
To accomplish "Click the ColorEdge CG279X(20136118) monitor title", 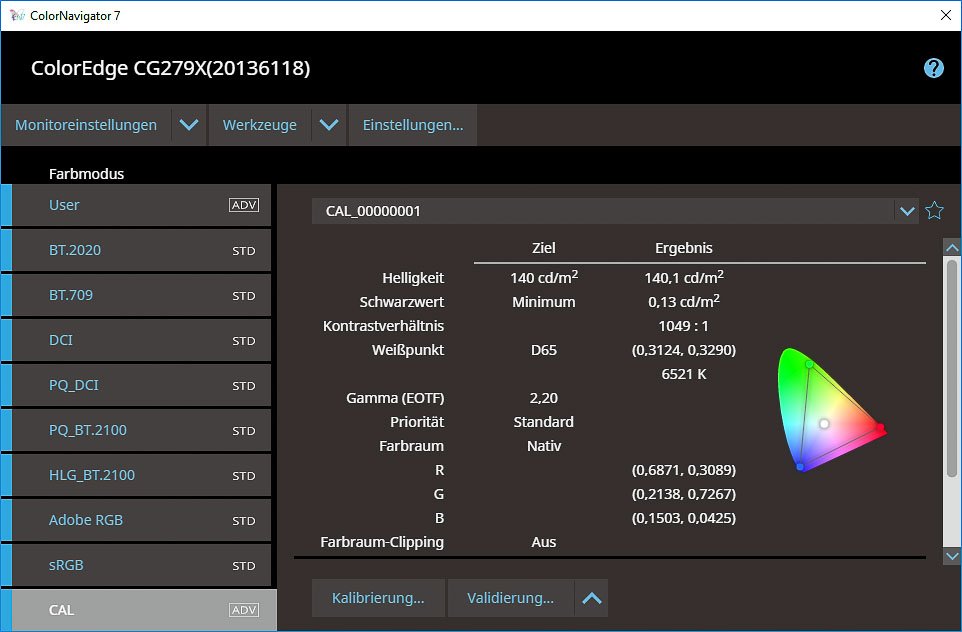I will [171, 67].
